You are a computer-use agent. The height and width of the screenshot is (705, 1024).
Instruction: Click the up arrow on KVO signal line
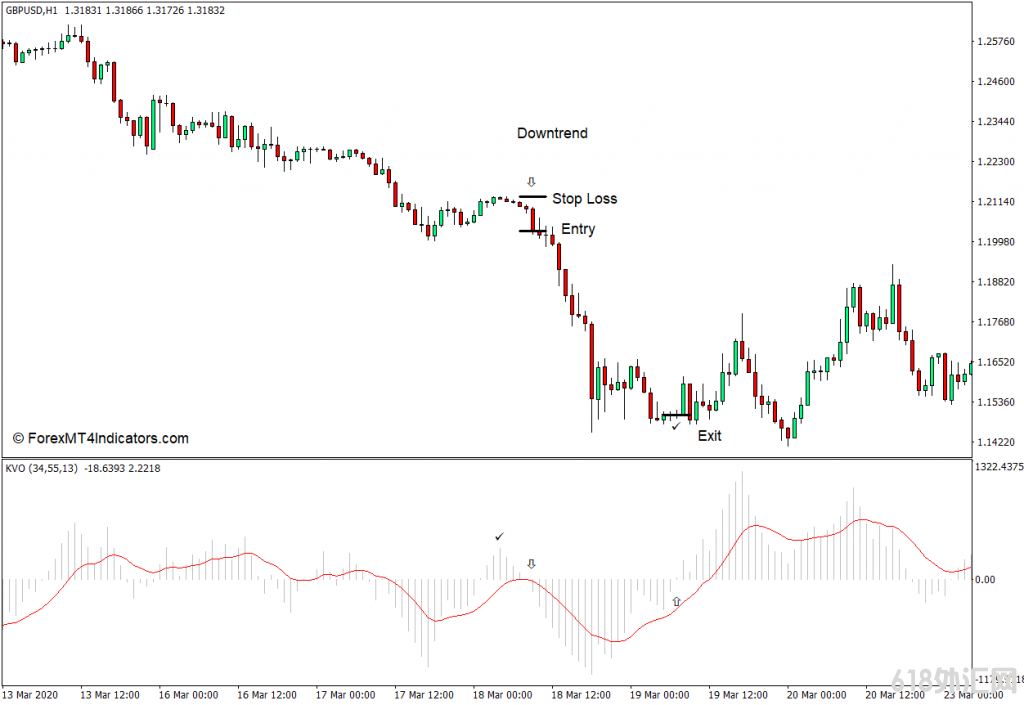(676, 601)
